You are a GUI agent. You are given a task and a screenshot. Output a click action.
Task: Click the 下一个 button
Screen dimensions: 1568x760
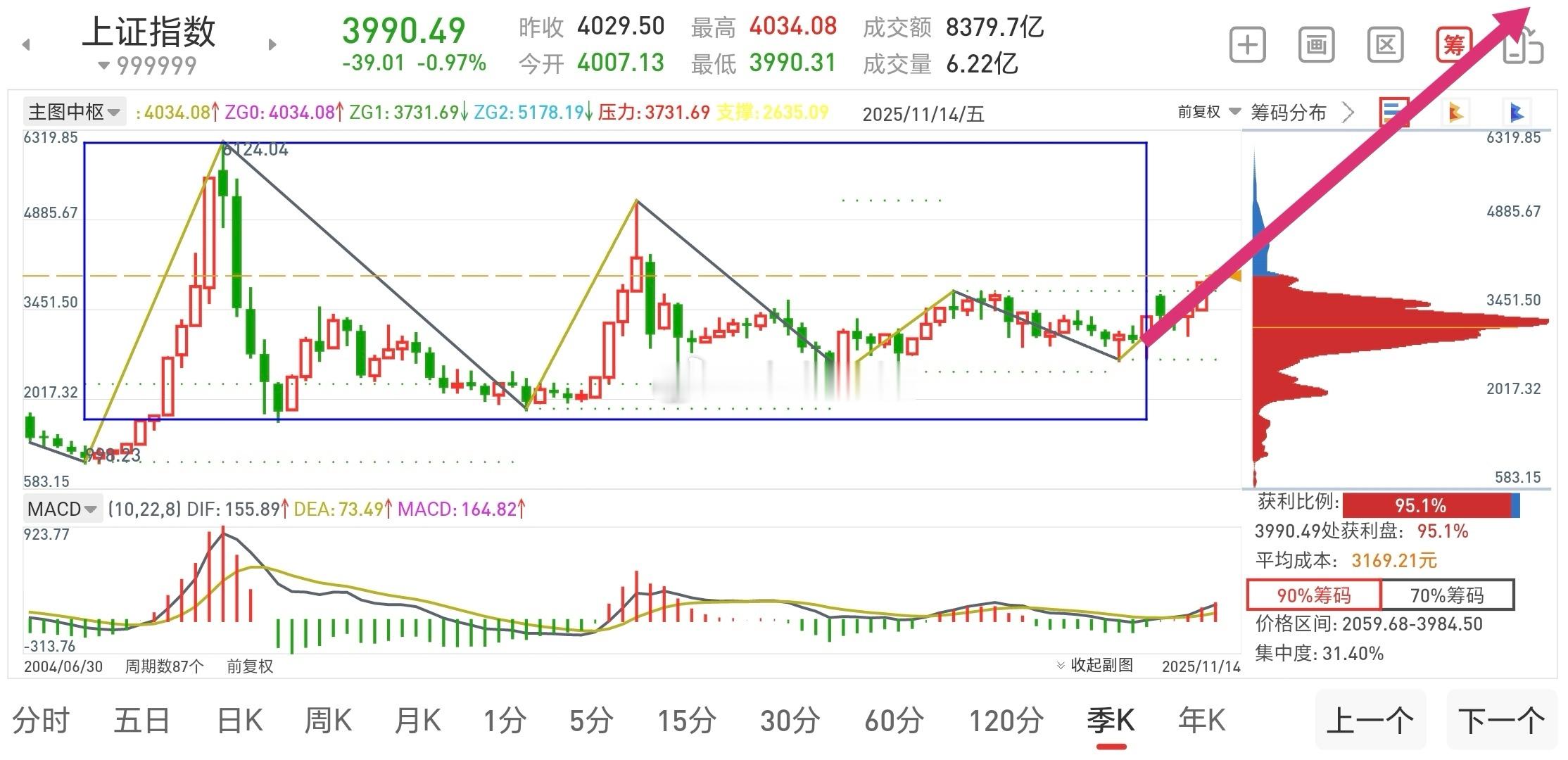[1501, 721]
